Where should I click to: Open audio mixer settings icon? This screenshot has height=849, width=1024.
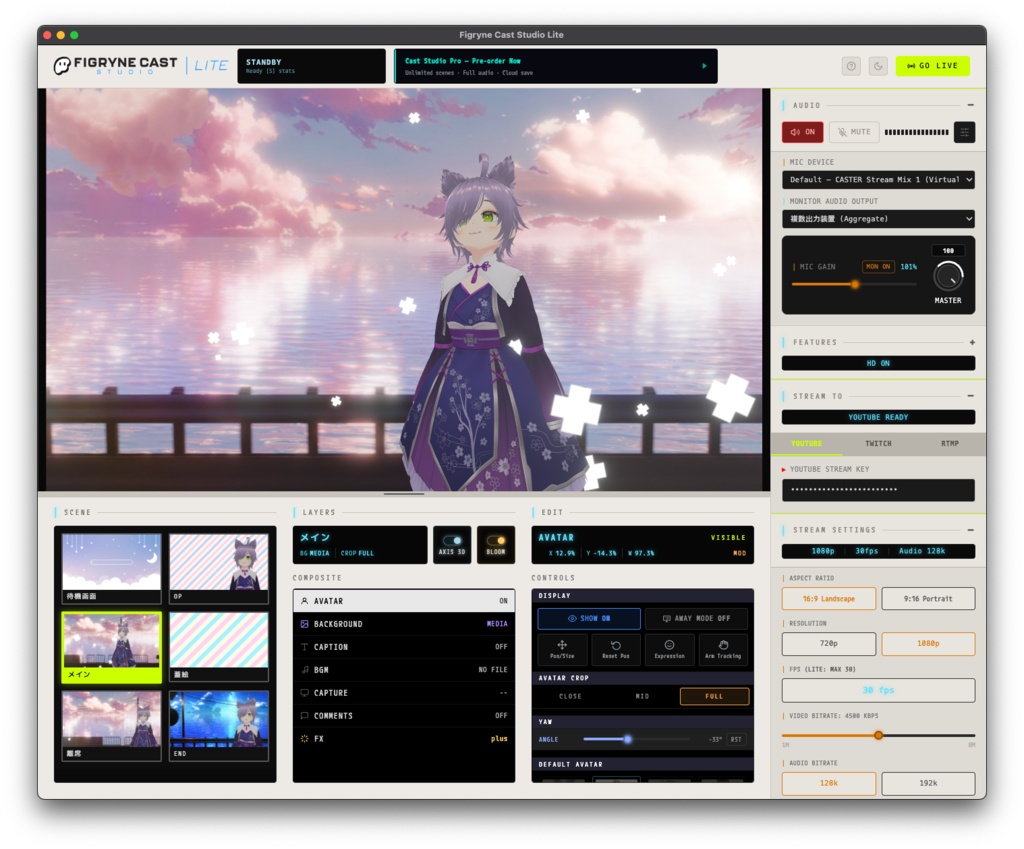[x=965, y=132]
